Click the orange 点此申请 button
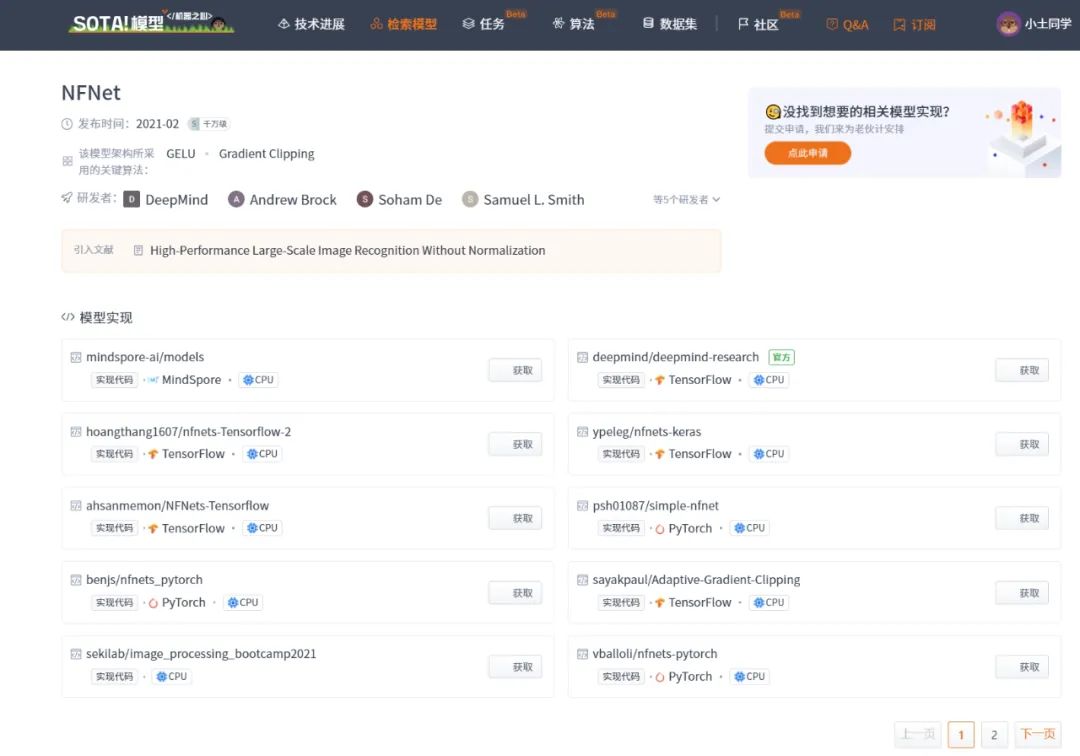This screenshot has width=1080, height=756. (x=807, y=153)
